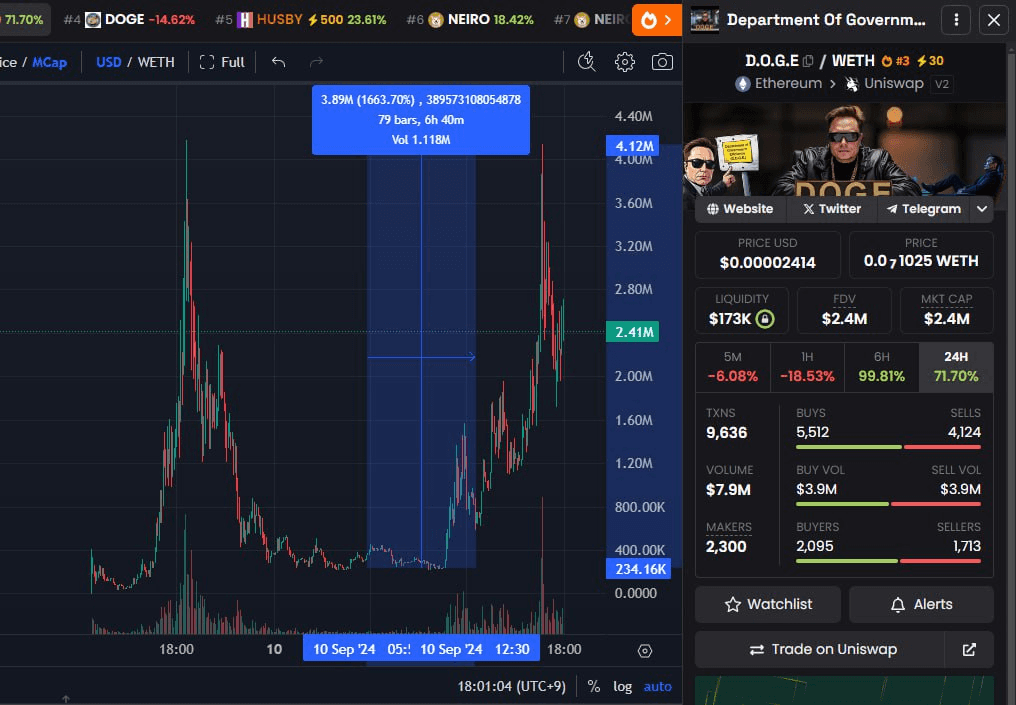Toggle auto scale on chart
This screenshot has height=705, width=1016.
tap(658, 686)
